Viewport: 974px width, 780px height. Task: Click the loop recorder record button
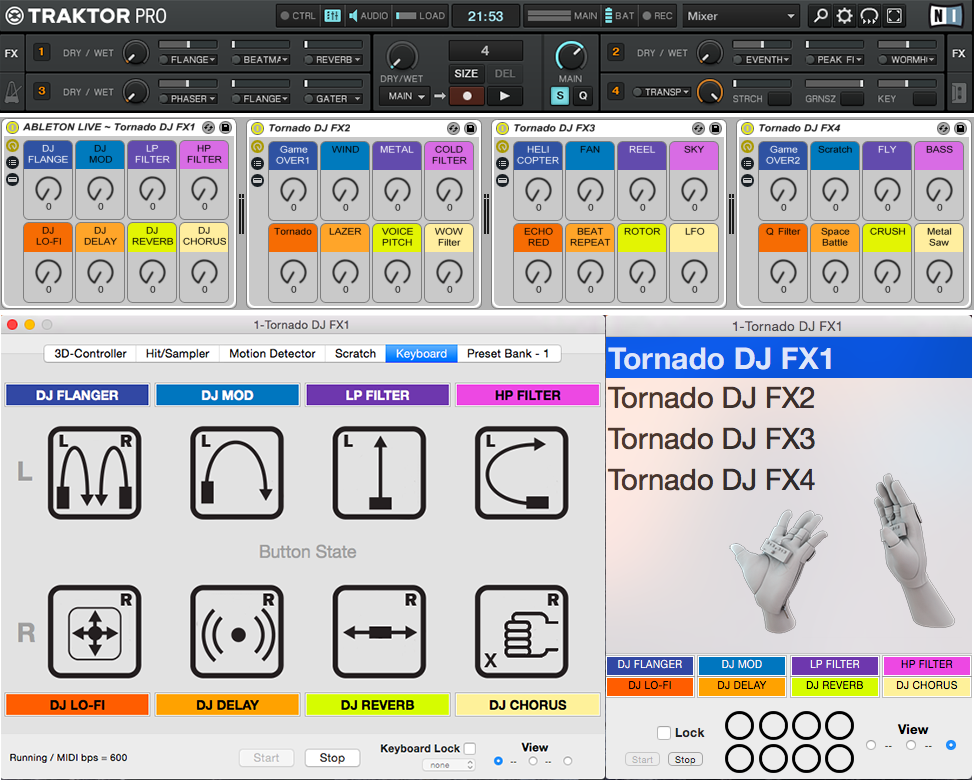click(x=467, y=96)
